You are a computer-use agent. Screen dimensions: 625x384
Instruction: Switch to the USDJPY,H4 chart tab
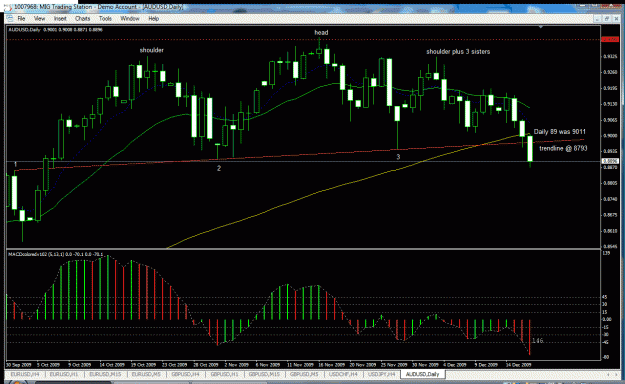point(382,374)
